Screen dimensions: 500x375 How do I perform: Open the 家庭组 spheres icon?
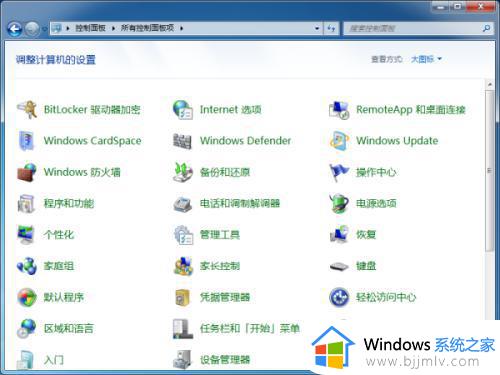27,266
